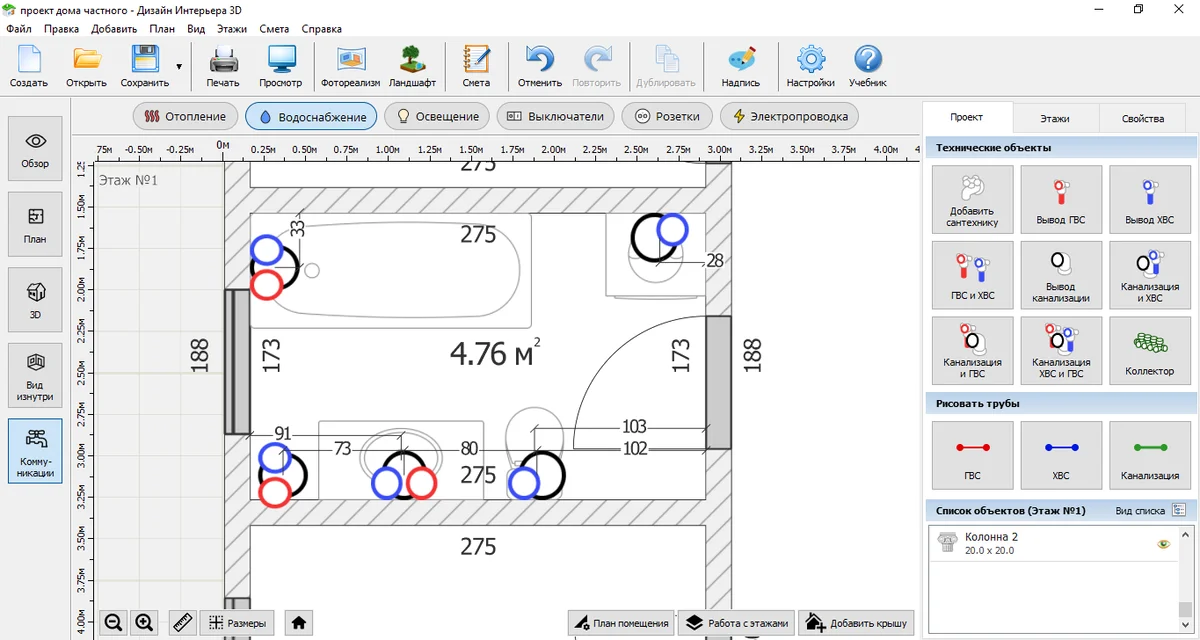Activate the ruler measuring tool
Screen dimensions: 1200x640
(182, 623)
